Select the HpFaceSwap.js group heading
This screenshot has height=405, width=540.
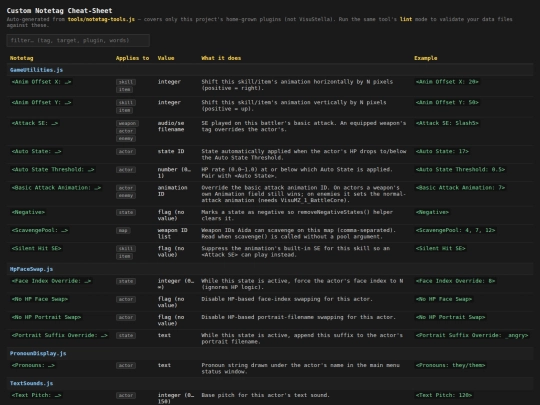point(31,269)
